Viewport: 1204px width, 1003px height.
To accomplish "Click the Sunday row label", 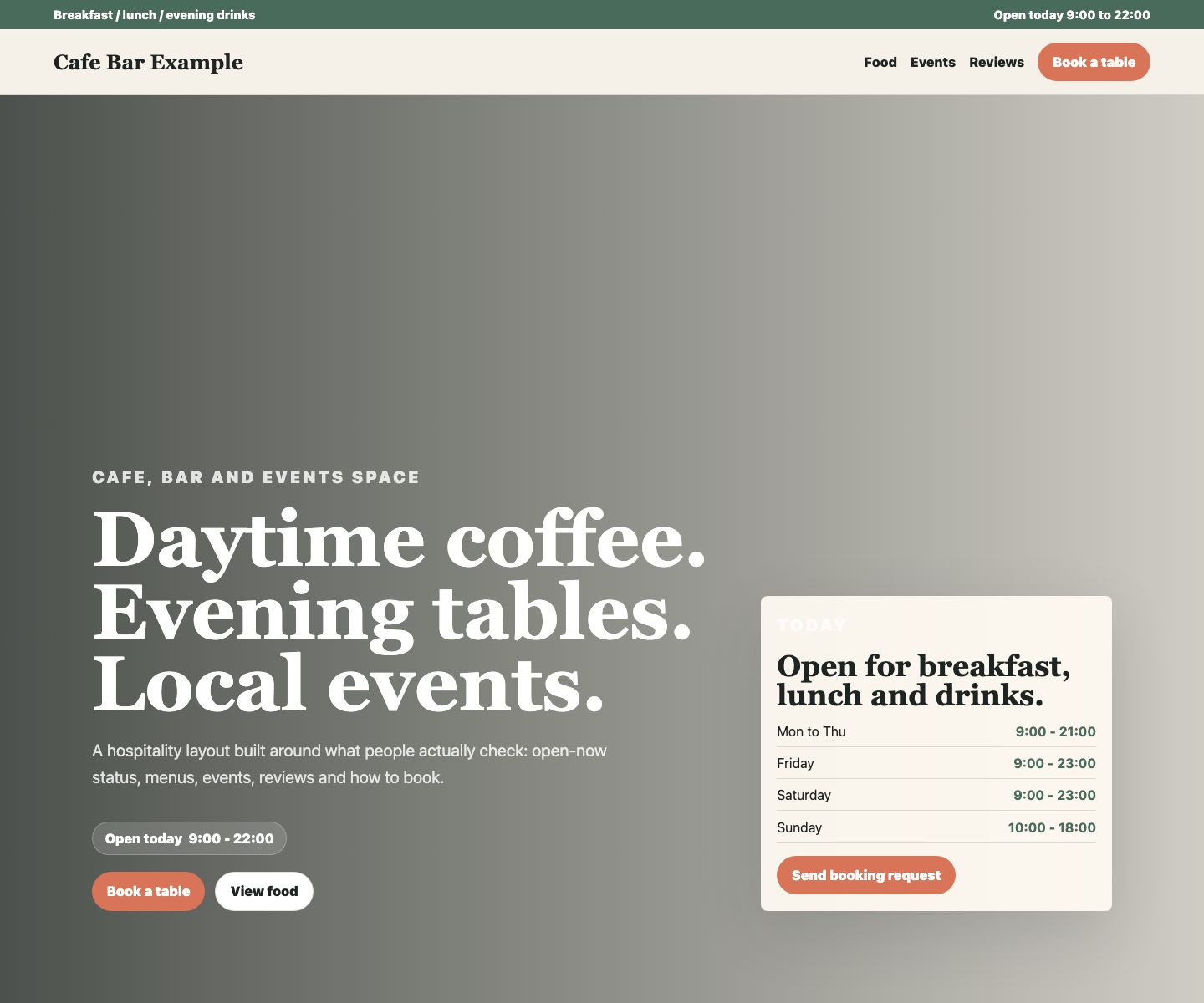I will pos(799,827).
